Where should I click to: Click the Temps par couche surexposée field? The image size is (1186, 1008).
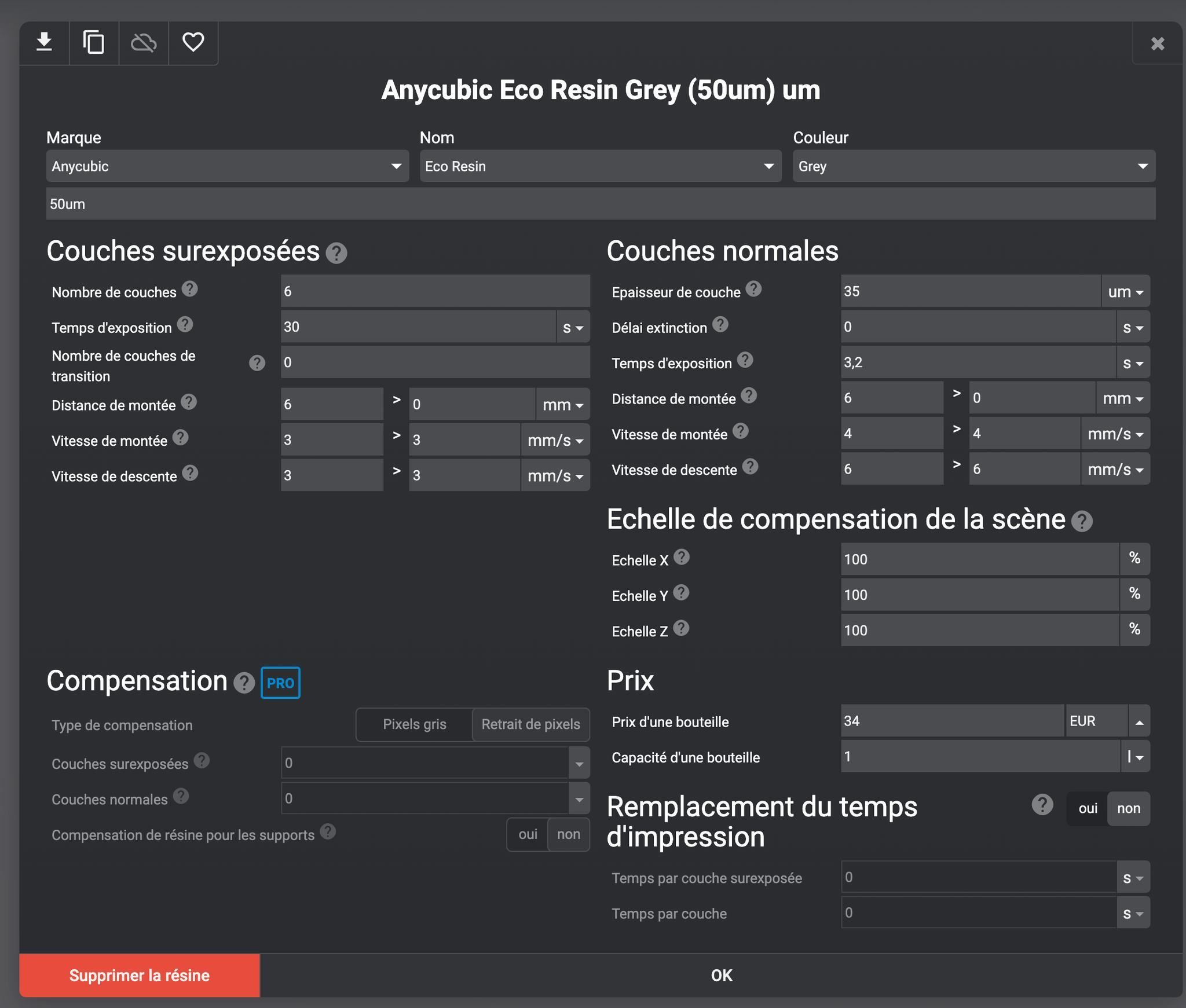978,877
